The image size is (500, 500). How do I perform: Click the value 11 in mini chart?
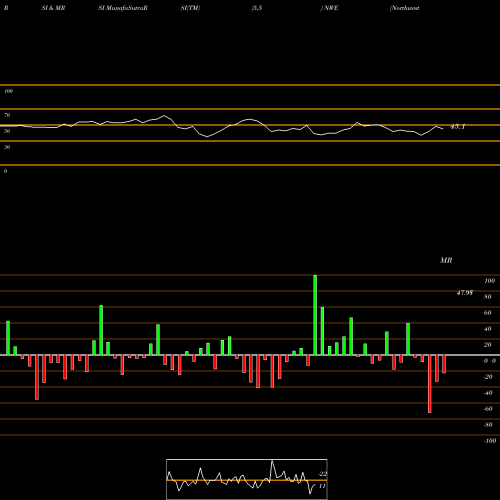[x=322, y=486]
